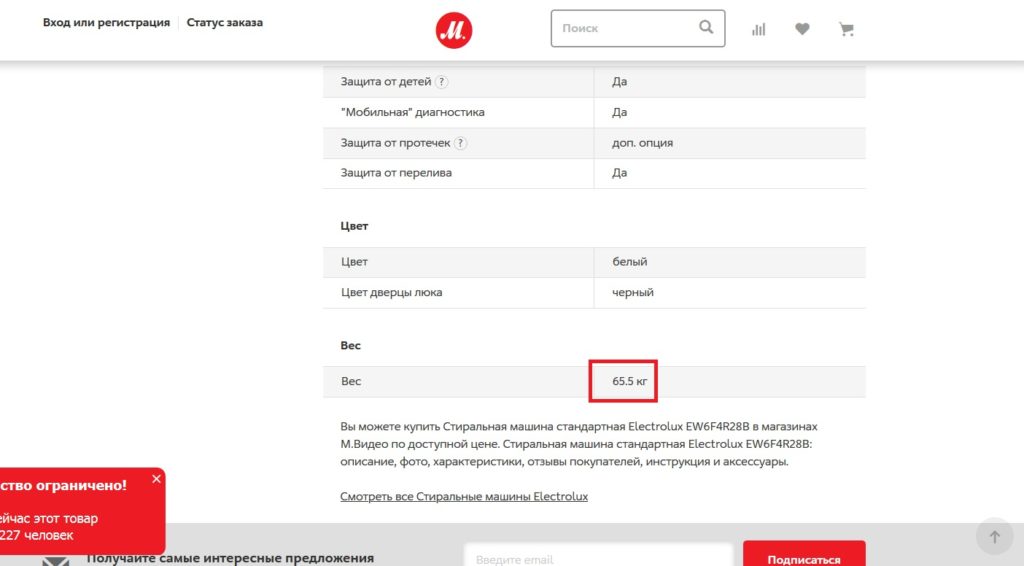Open 'Смотреть все Стиральные машины Electrolux' link

(x=464, y=496)
